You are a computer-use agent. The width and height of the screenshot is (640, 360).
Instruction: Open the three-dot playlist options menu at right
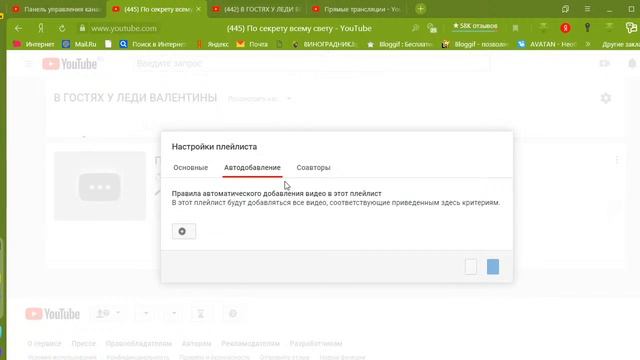pos(617,160)
